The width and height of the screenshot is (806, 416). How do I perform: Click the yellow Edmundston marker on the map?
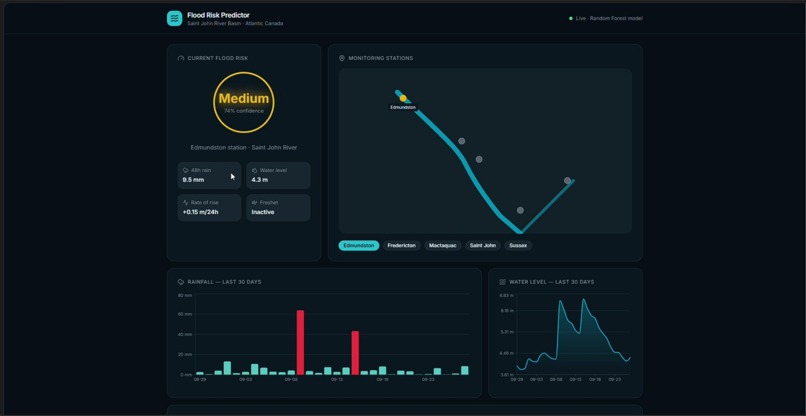403,98
